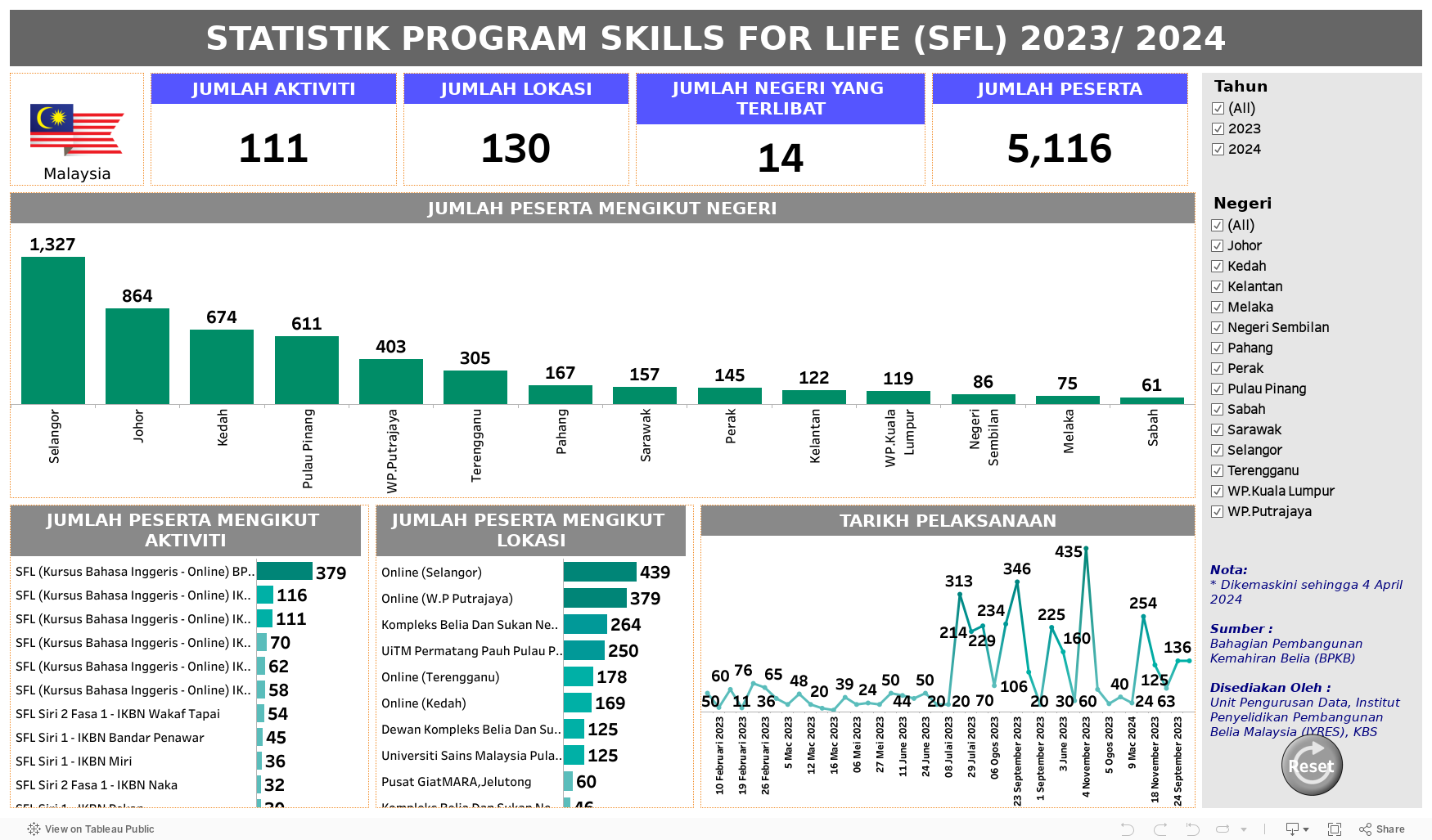Enter full screen mode icon
Viewport: 1432px width, 840px height.
pos(1335,829)
